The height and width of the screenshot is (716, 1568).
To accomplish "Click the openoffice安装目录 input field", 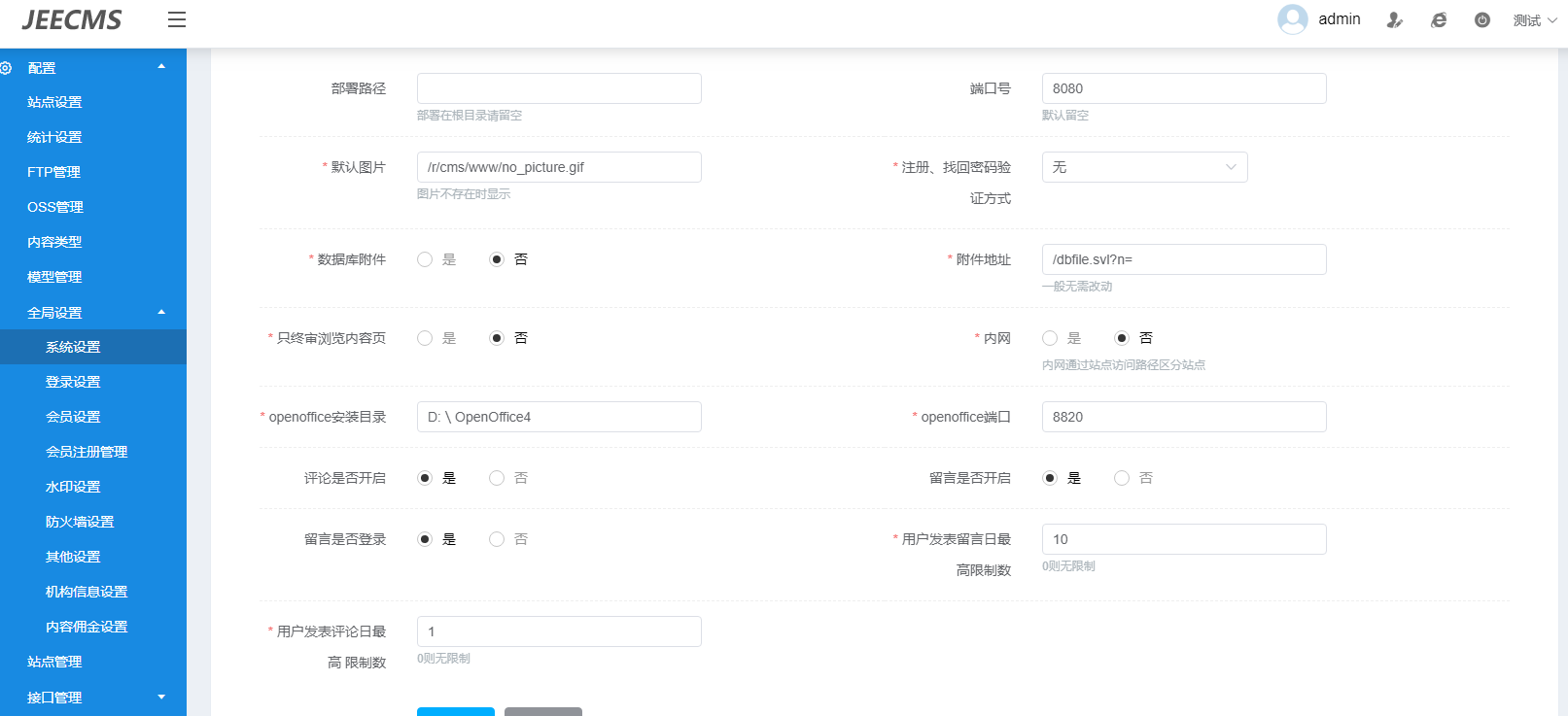I will tap(559, 417).
